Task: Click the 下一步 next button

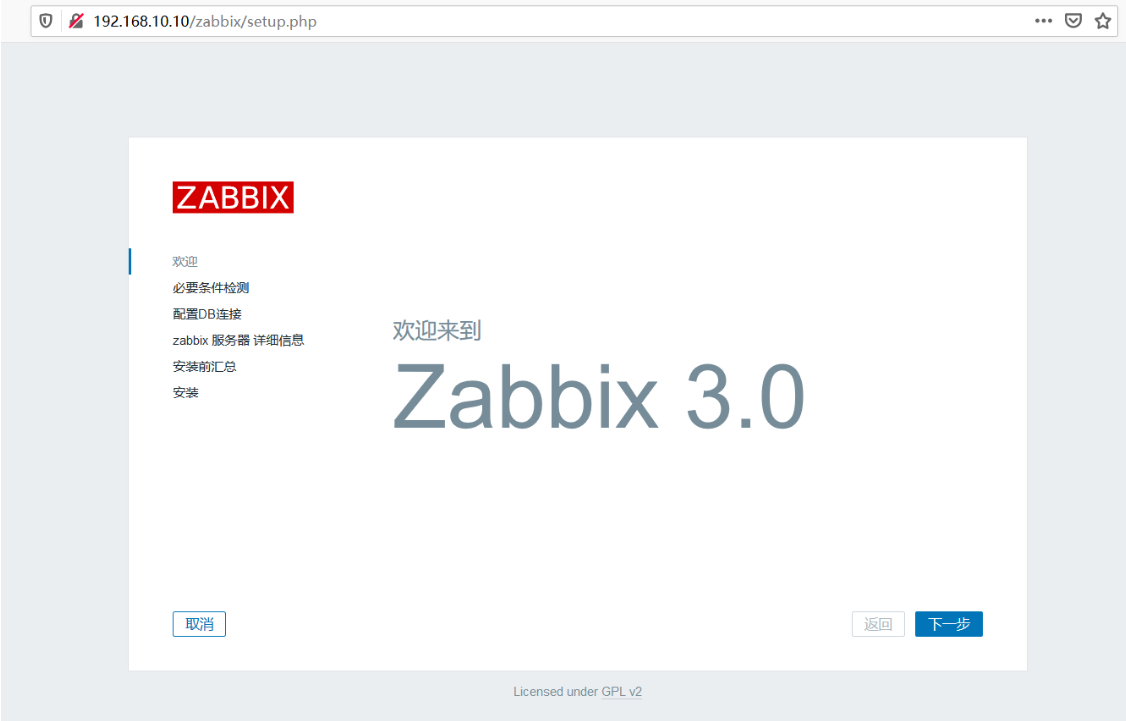Action: click(949, 624)
